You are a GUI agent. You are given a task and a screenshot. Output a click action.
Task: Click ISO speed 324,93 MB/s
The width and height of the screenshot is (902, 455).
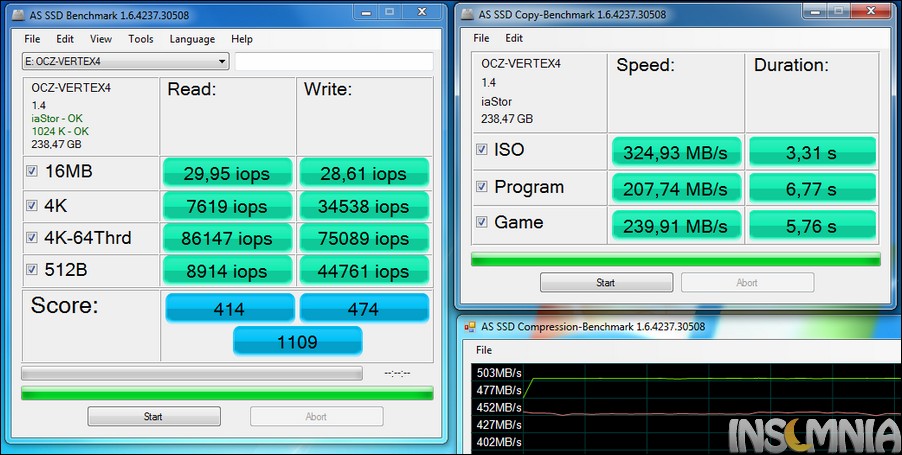coord(676,152)
